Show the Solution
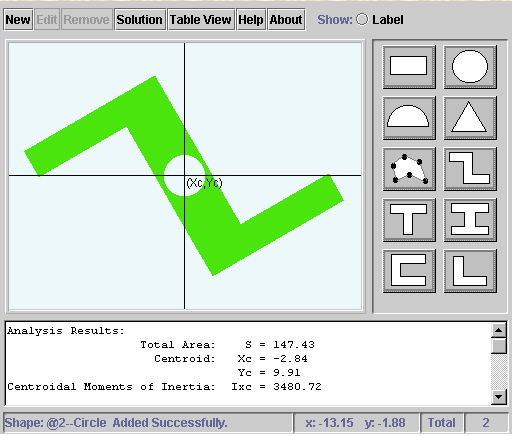 pyautogui.click(x=140, y=20)
